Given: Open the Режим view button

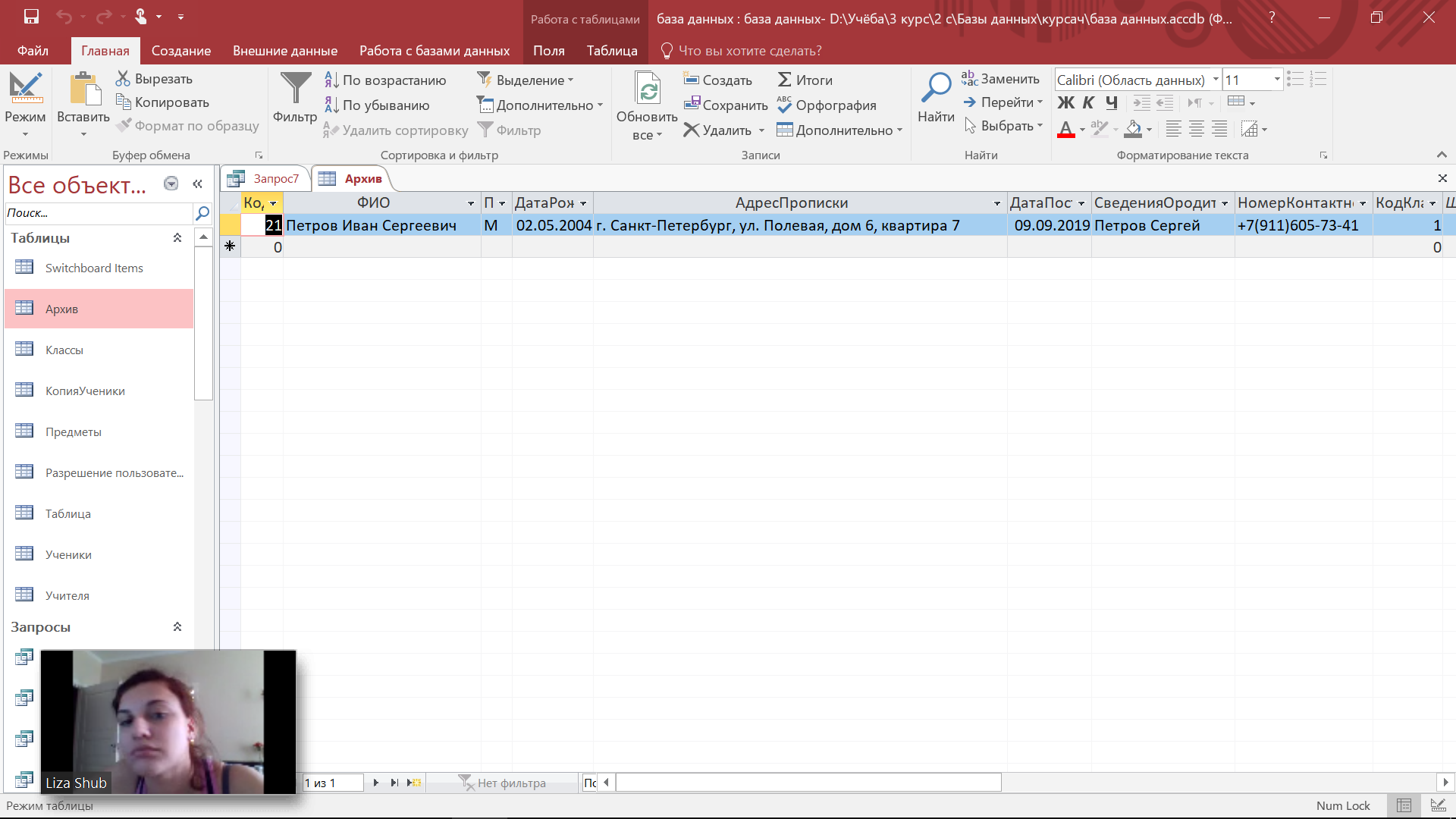Looking at the screenshot, I should 25,105.
